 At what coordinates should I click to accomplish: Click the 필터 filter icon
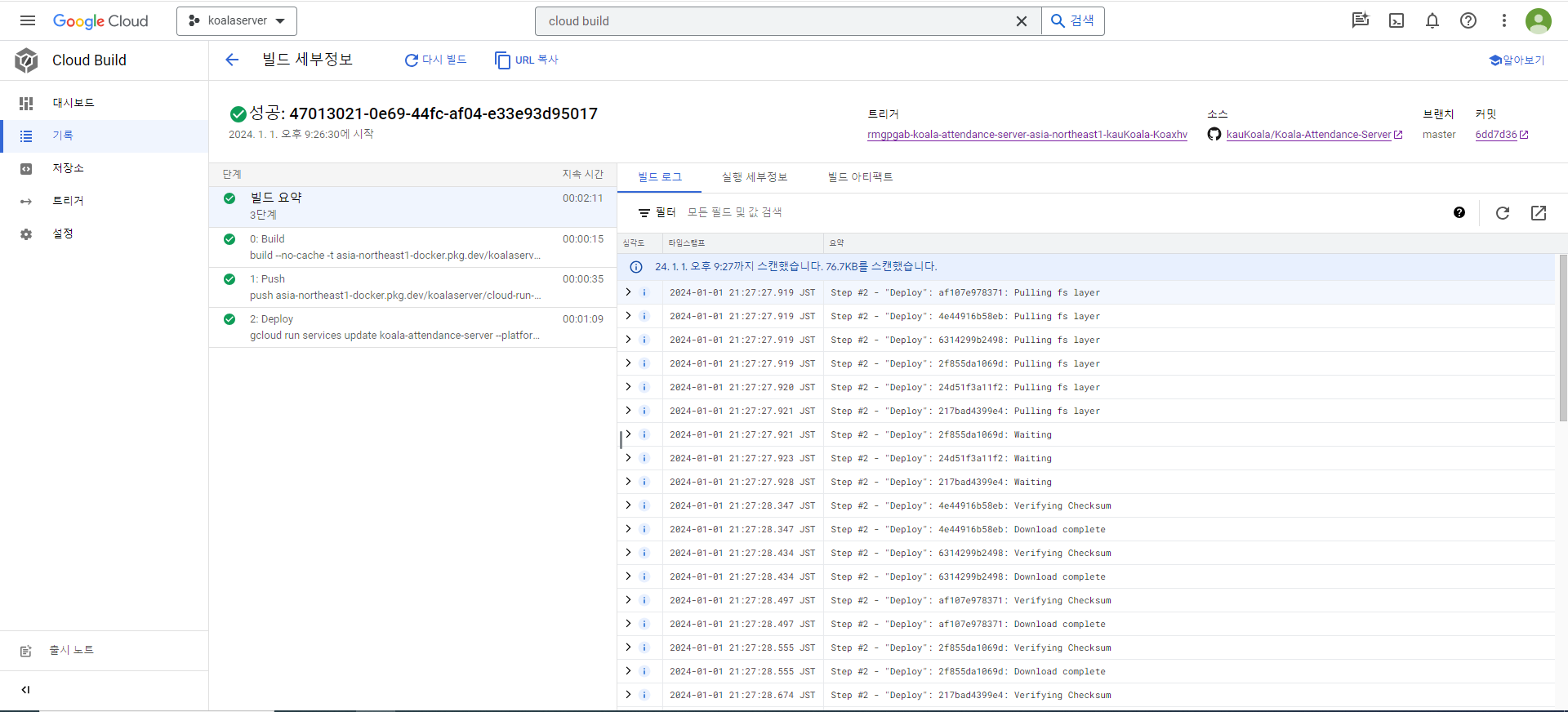(644, 213)
